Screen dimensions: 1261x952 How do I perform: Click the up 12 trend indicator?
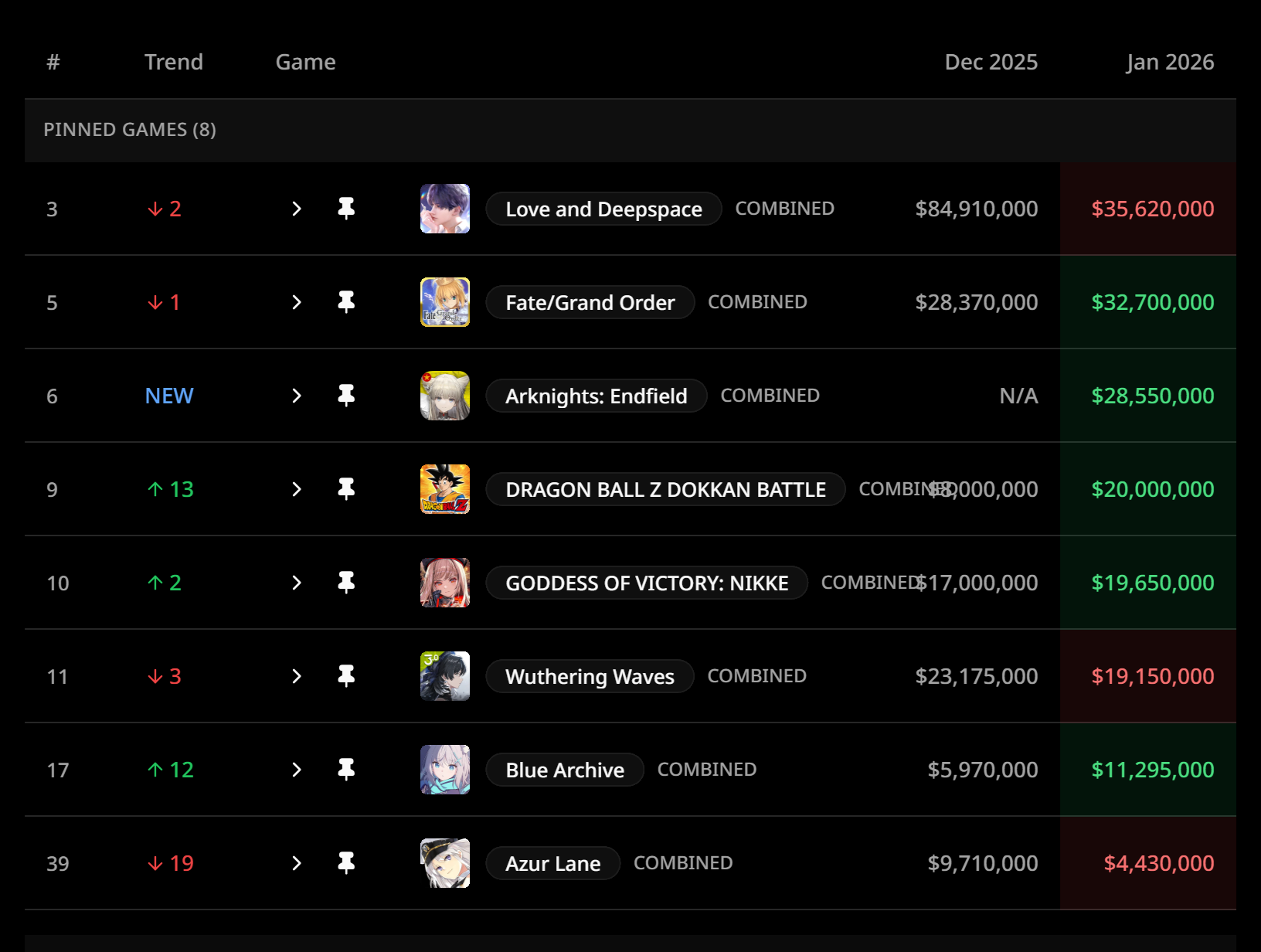coord(170,770)
